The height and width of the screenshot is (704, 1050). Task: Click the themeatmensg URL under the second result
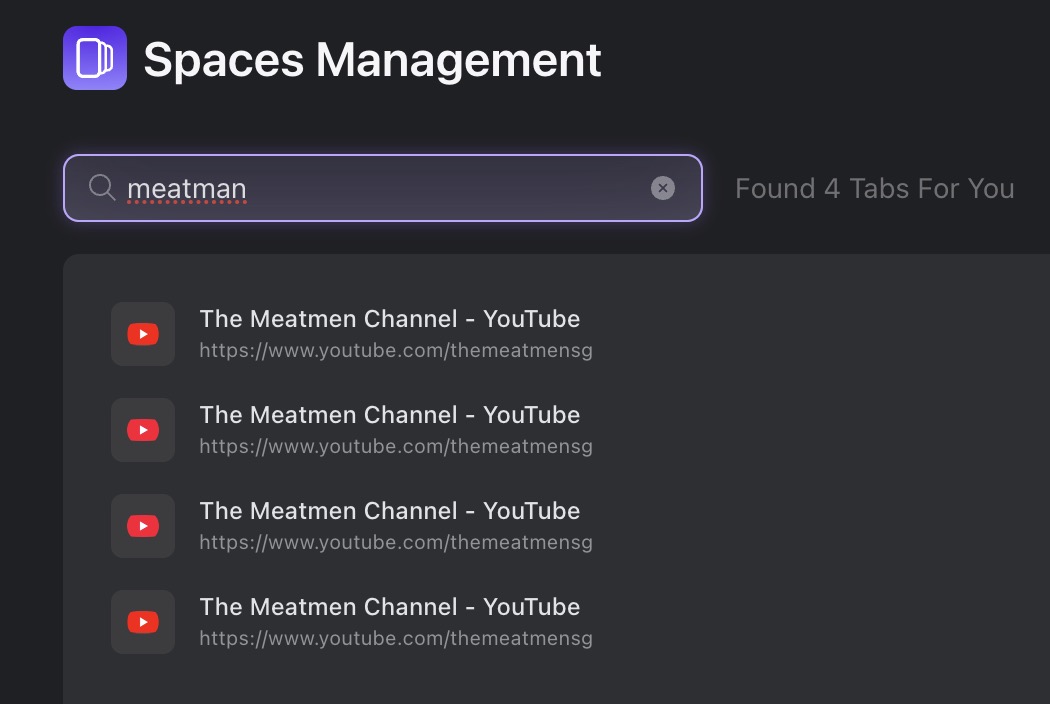point(396,447)
